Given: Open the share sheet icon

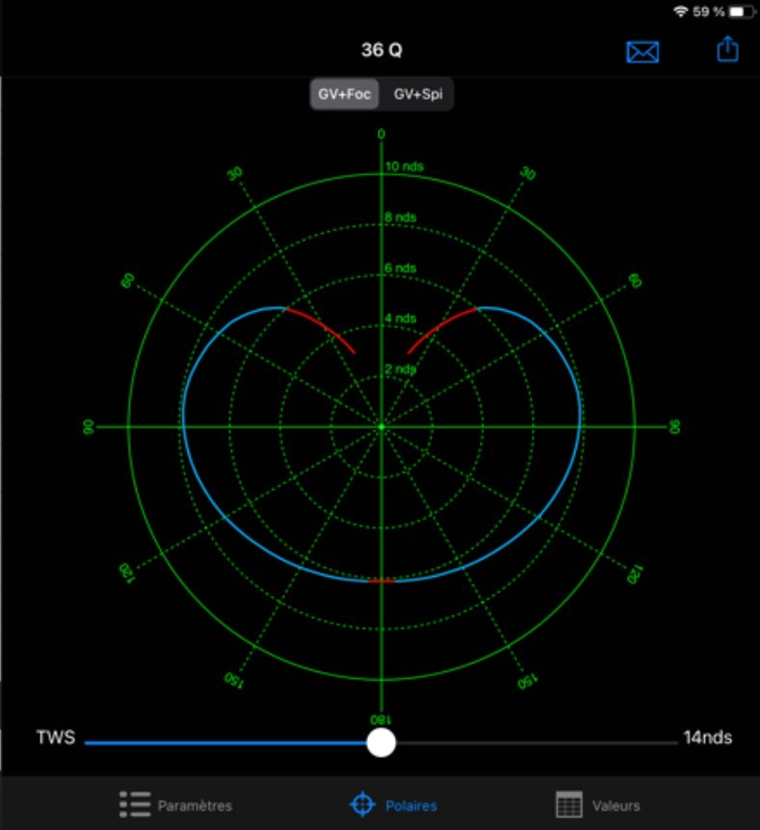Looking at the screenshot, I should click(x=727, y=50).
